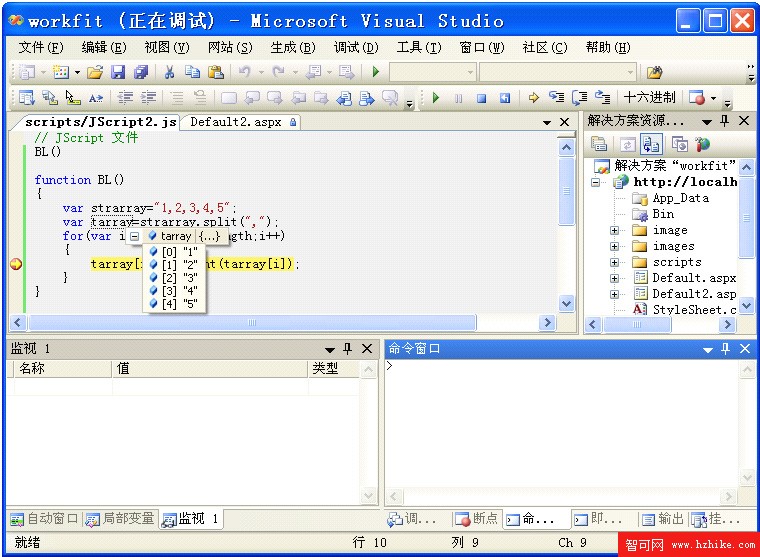
Task: Collapse the tarray datatip minus expander
Action: (135, 236)
